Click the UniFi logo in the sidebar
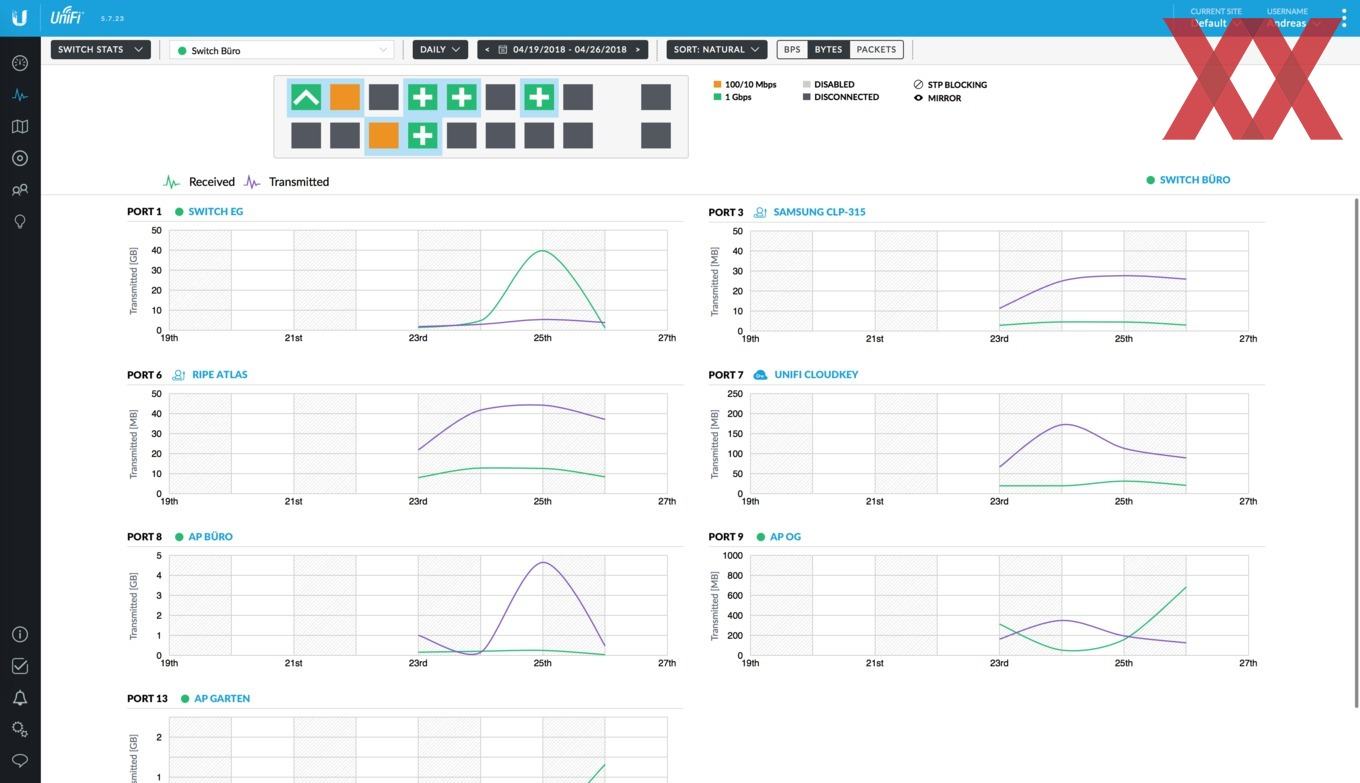 pyautogui.click(x=19, y=18)
